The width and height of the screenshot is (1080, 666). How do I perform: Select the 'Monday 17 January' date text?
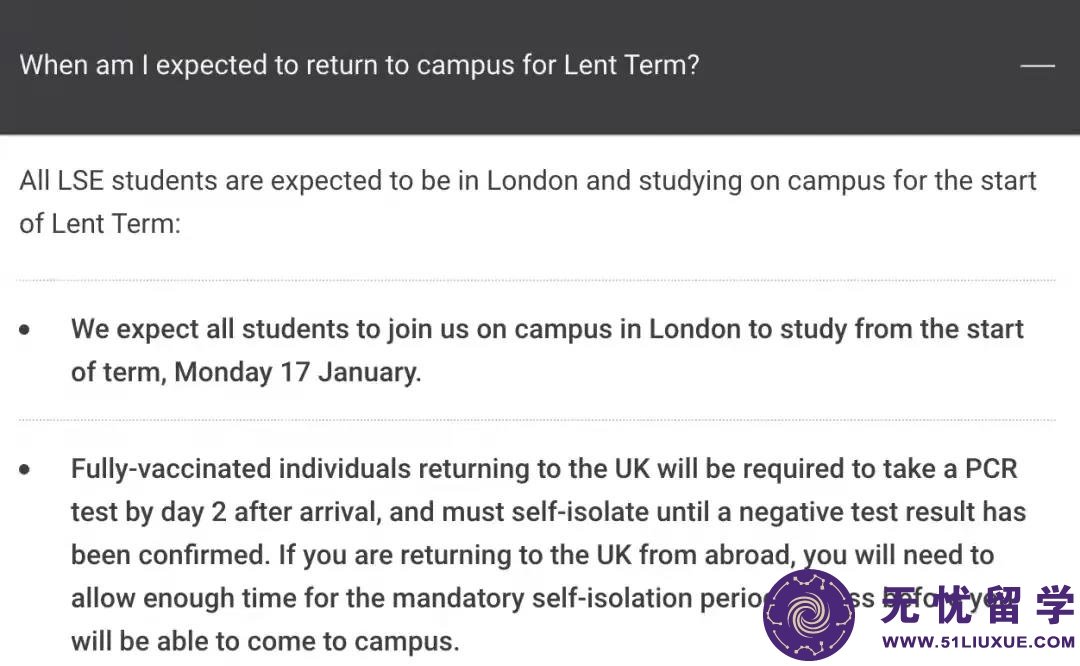coord(296,372)
